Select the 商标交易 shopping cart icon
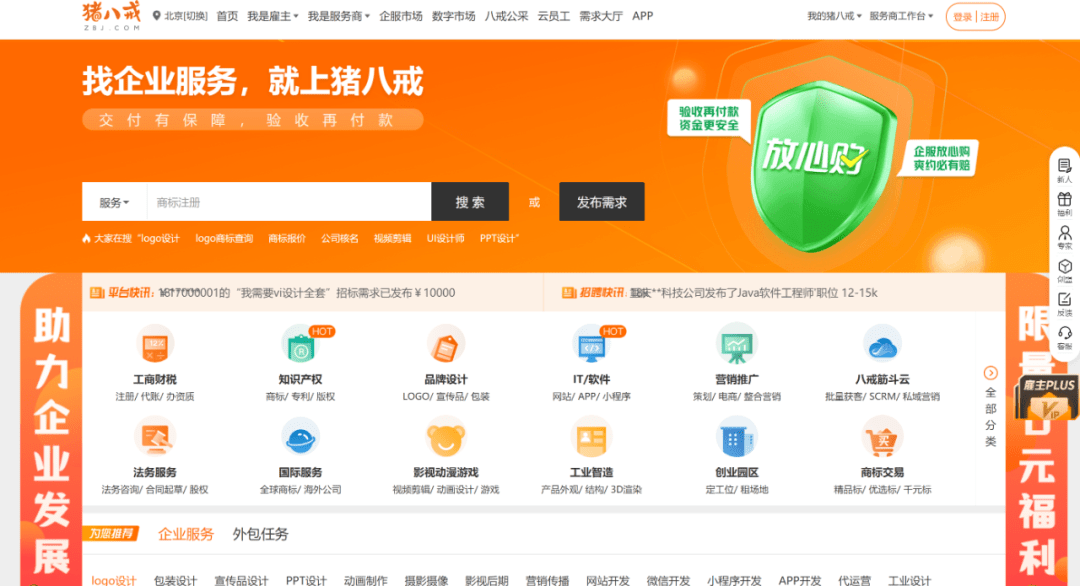Screen dimensions: 1080x586 882,439
